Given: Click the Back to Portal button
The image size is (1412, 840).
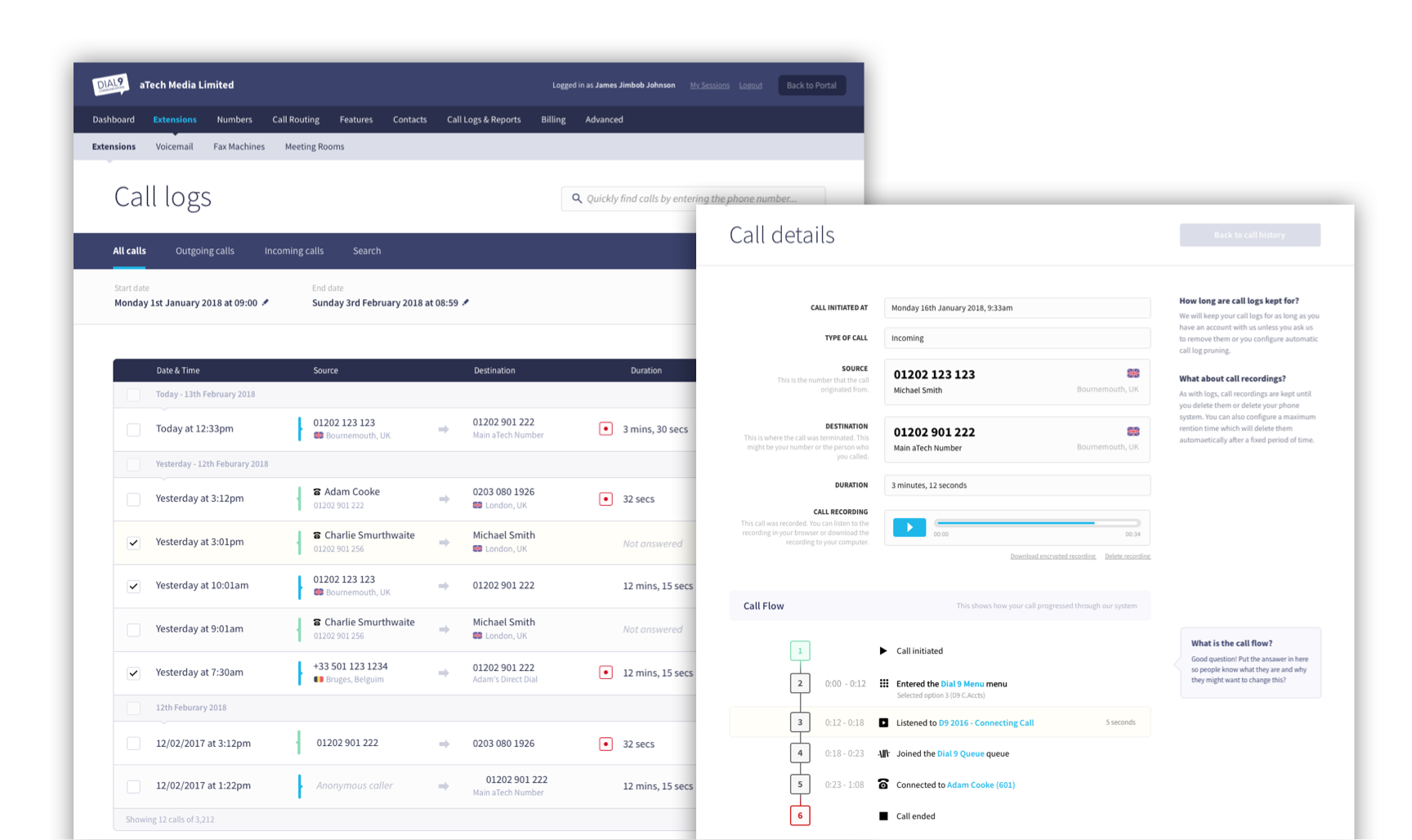Looking at the screenshot, I should (x=811, y=85).
